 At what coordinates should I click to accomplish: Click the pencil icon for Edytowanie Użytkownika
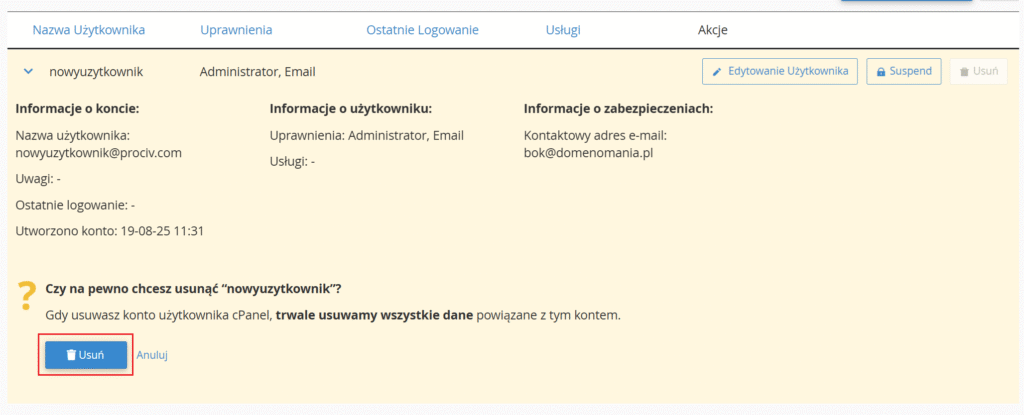[x=716, y=72]
